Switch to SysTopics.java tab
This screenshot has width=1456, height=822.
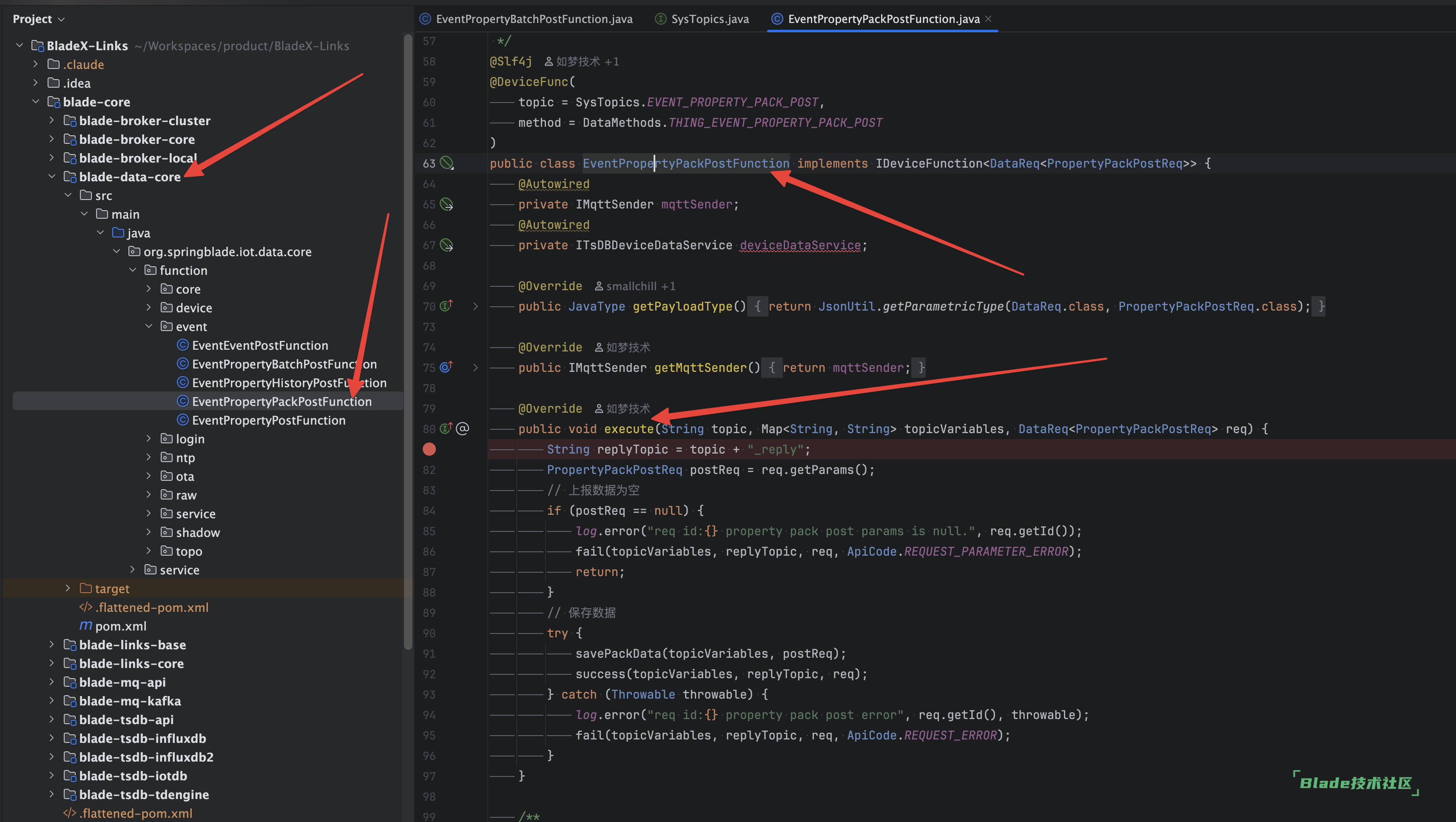(x=702, y=19)
